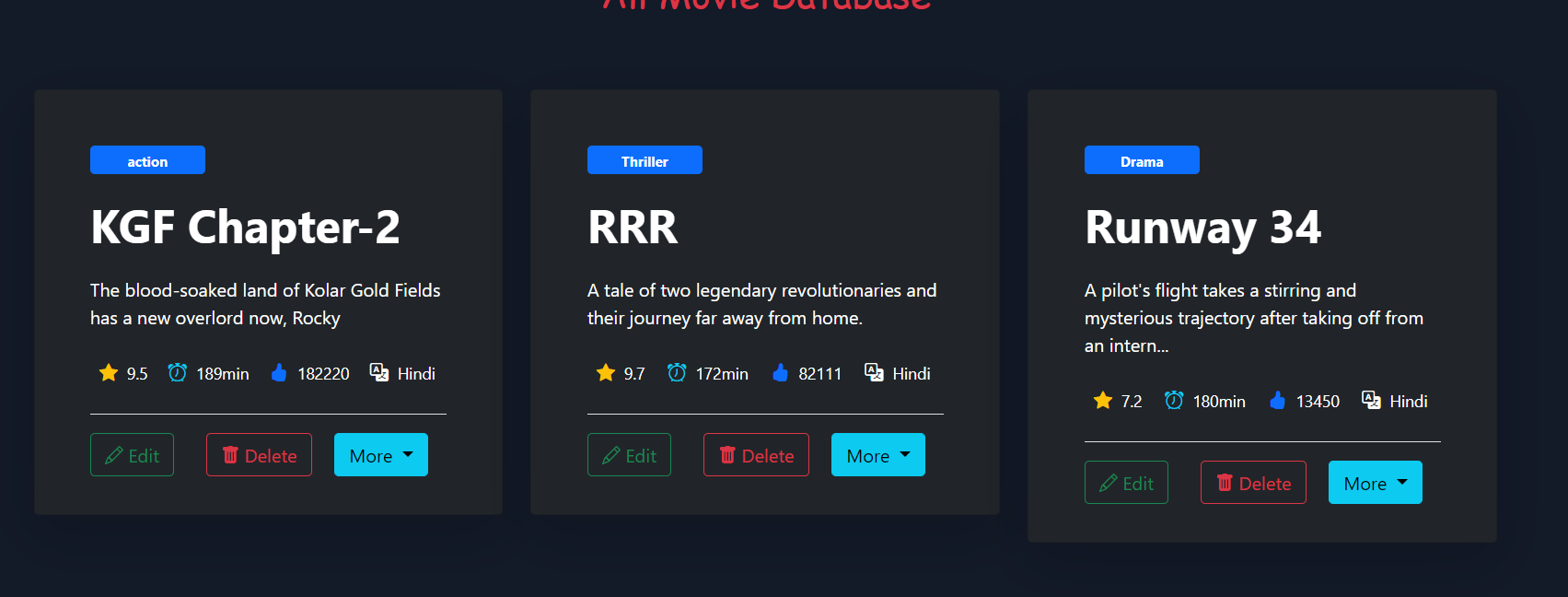Click the legendary revolutionaries description text

(762, 304)
